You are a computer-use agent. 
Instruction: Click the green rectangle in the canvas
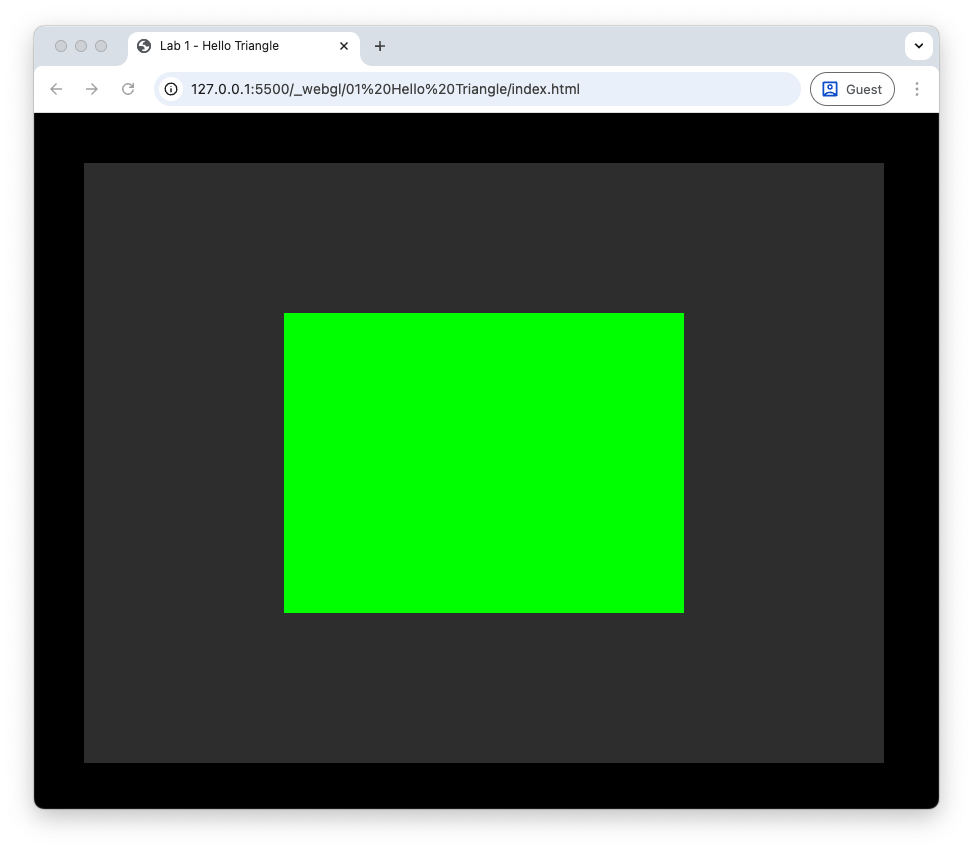[x=484, y=463]
